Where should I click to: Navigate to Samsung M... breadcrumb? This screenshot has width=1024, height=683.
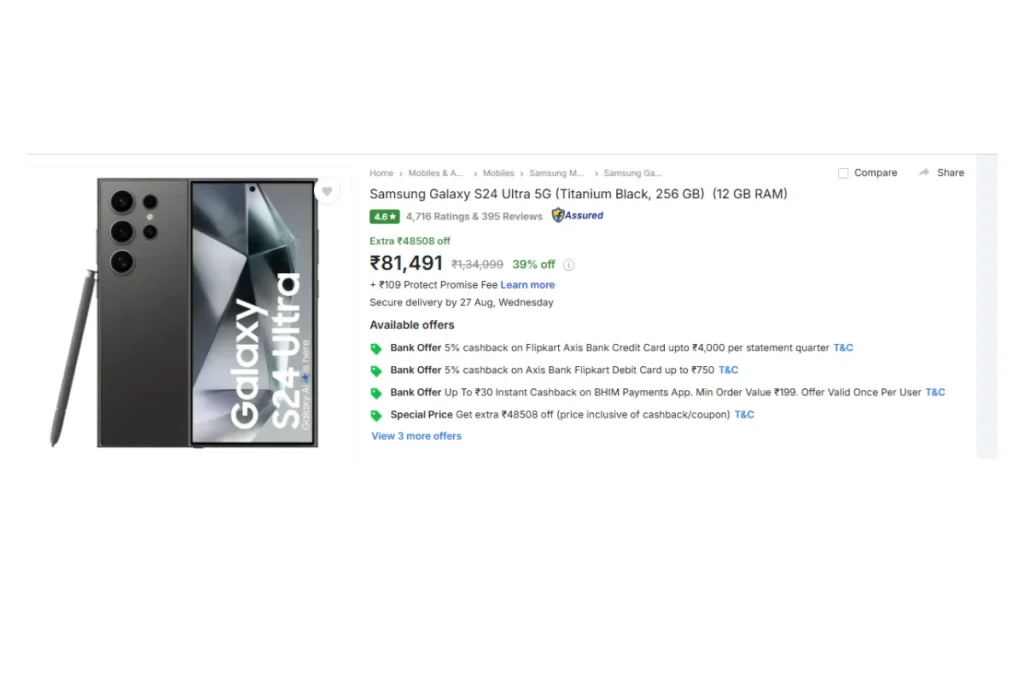(556, 173)
